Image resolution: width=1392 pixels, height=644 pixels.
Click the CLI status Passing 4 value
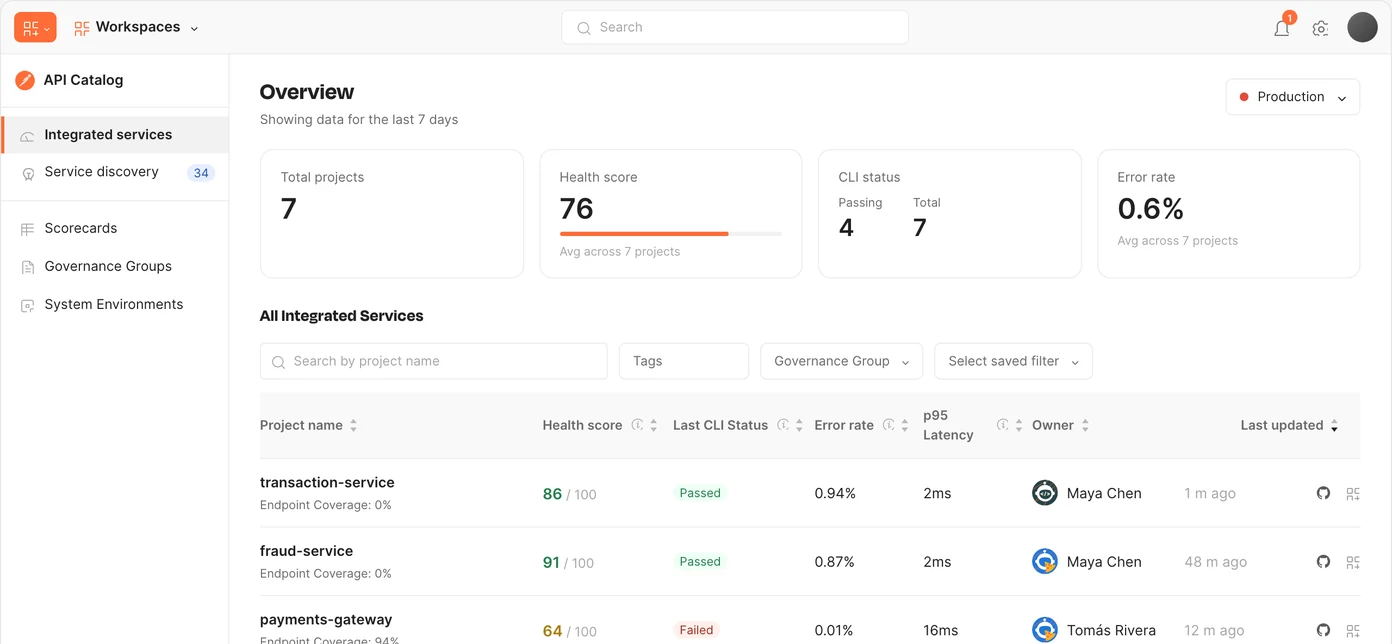click(846, 228)
